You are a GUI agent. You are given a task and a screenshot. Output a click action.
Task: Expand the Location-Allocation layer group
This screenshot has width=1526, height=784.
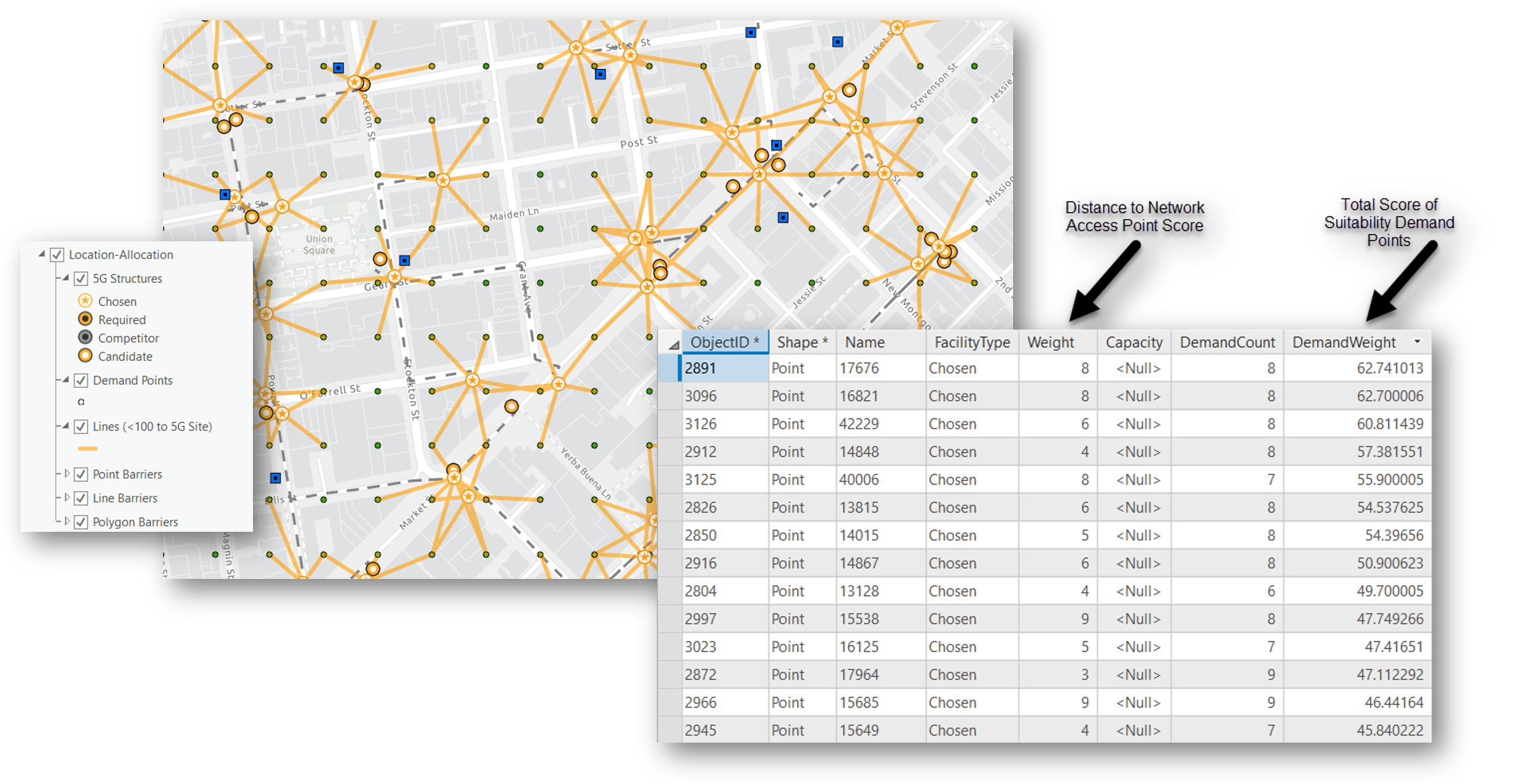point(42,256)
